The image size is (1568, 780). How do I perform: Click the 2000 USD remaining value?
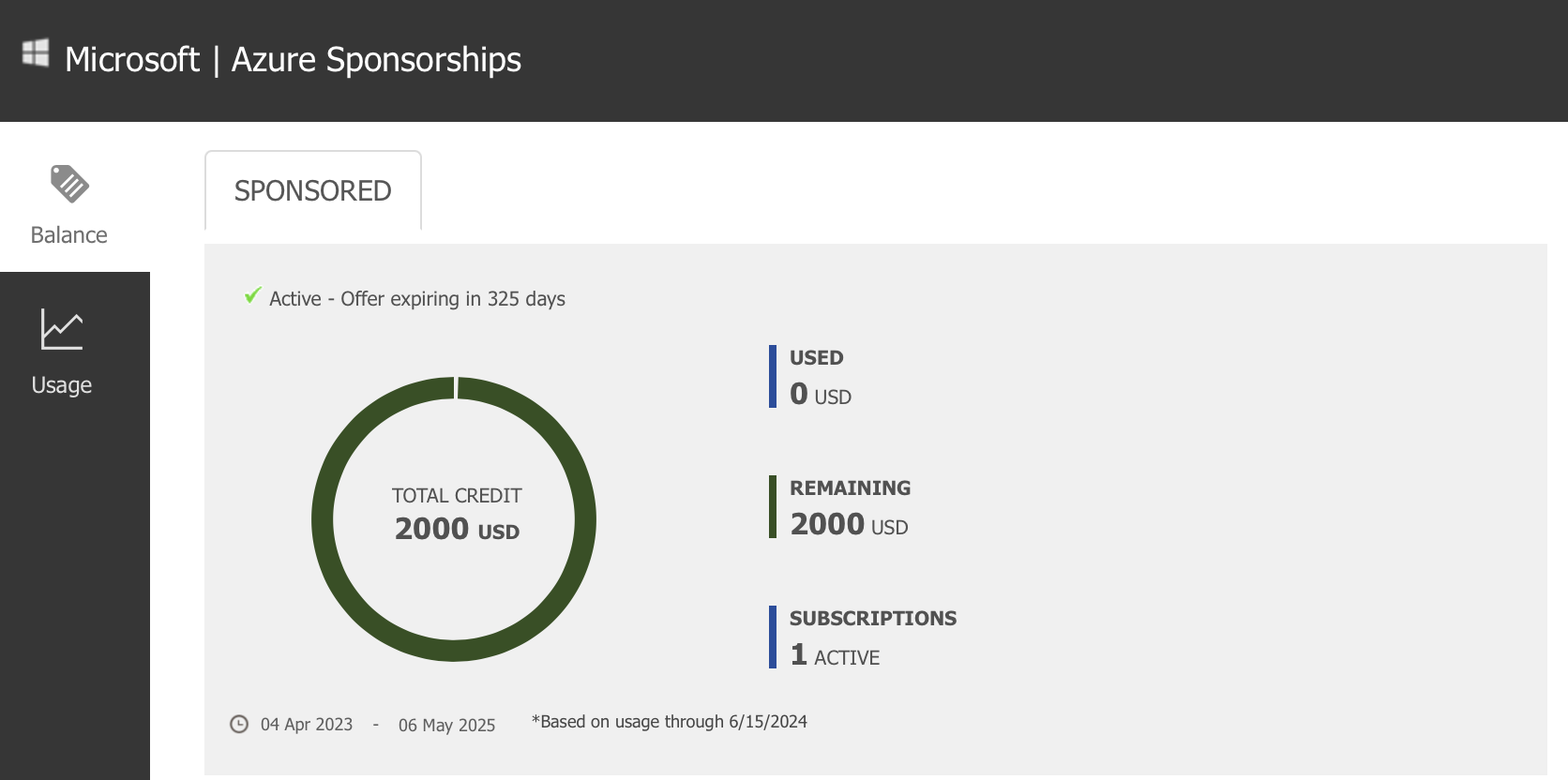pyautogui.click(x=849, y=524)
